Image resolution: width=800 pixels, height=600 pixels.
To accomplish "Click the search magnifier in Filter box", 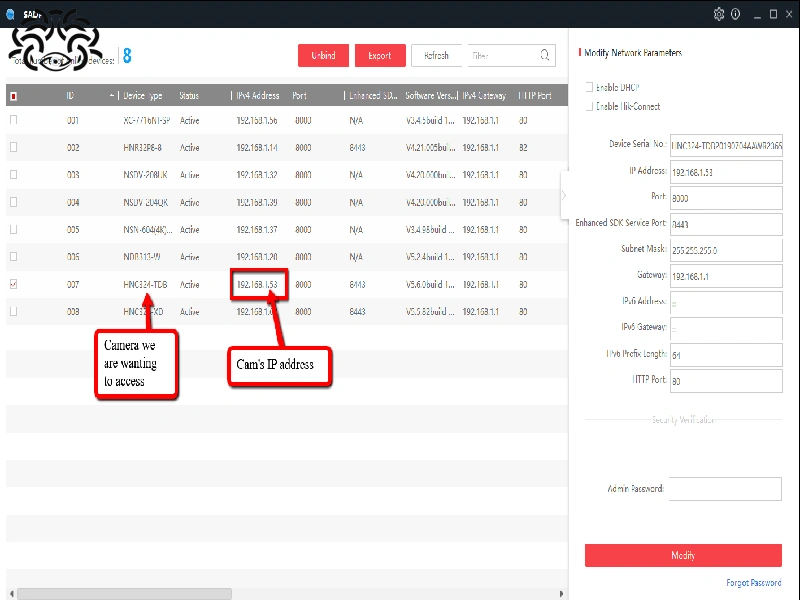I will 545,56.
